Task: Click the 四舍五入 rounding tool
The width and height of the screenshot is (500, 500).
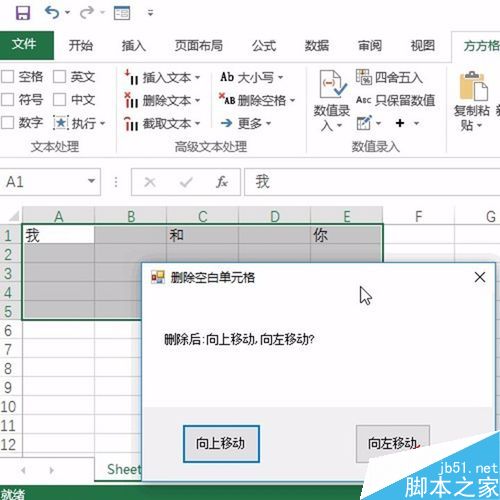Action: 390,78
